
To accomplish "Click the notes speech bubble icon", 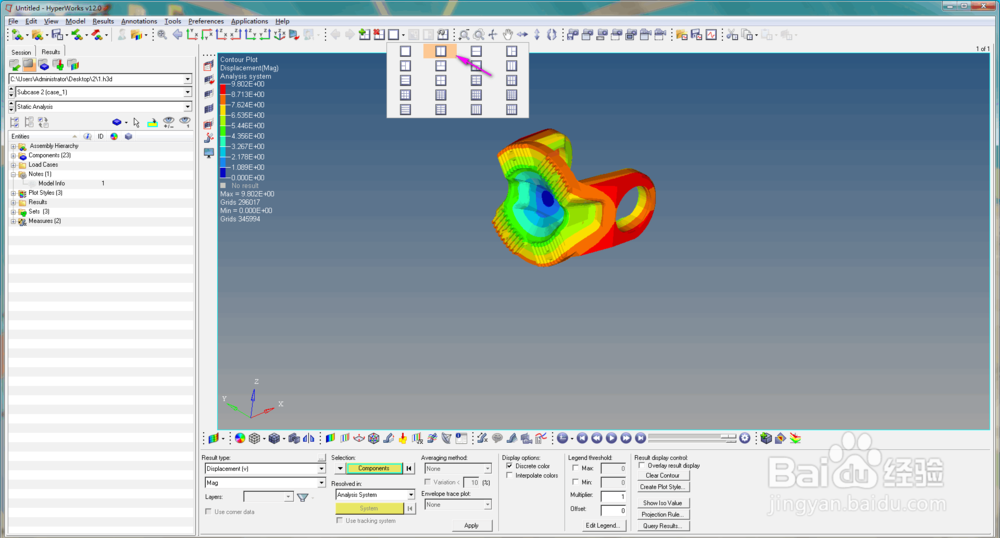I will tap(497, 439).
